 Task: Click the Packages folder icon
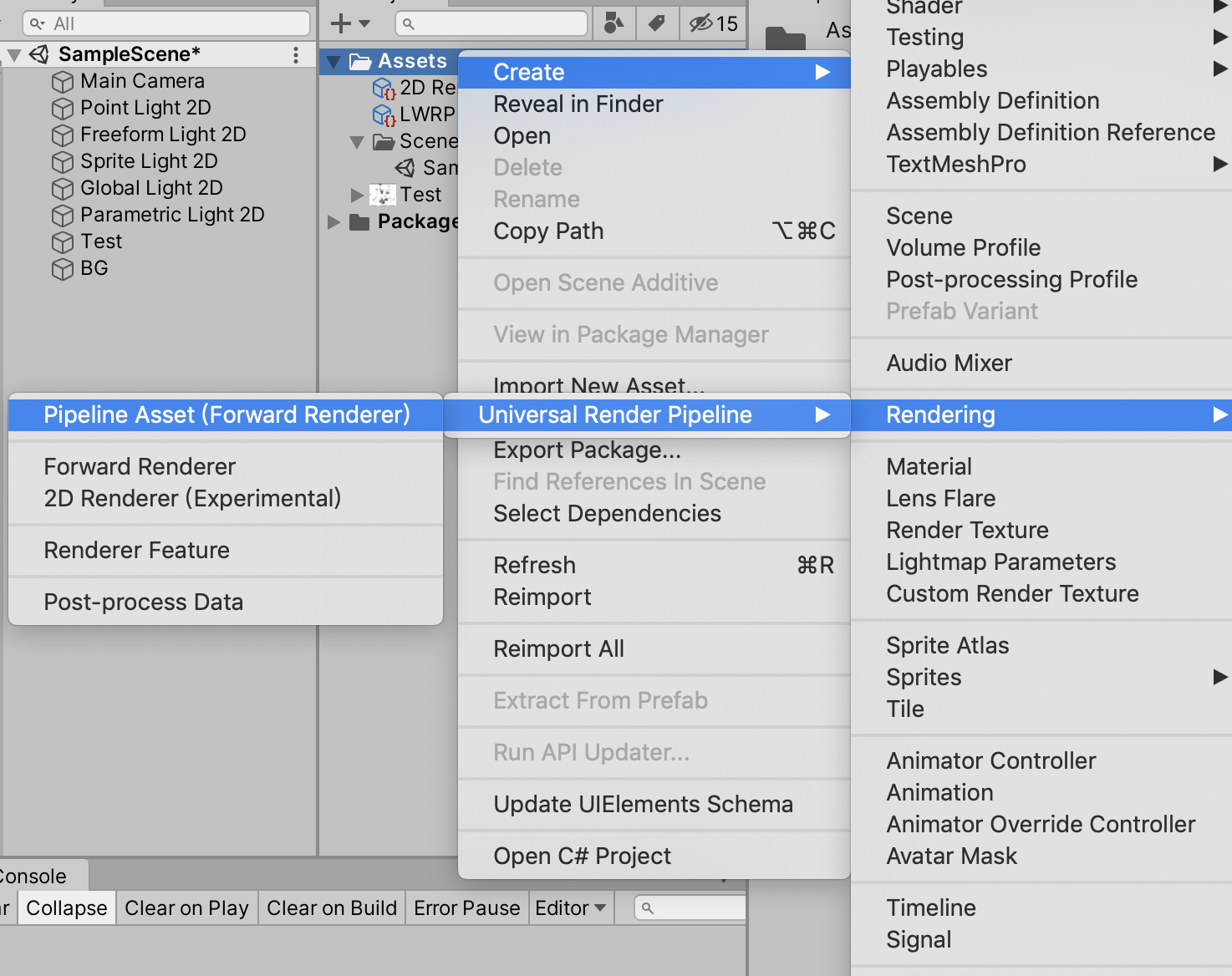pyautogui.click(x=359, y=221)
